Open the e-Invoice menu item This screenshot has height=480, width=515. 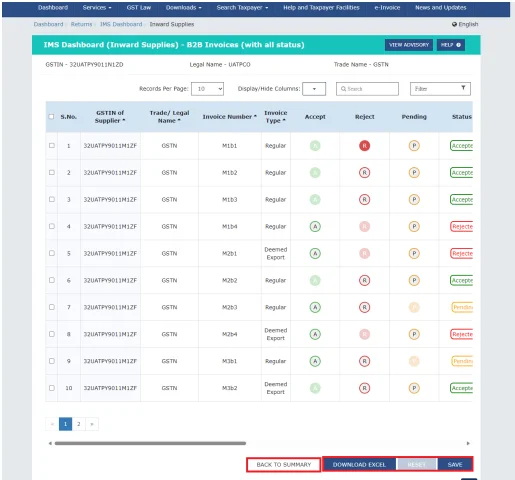(x=387, y=8)
